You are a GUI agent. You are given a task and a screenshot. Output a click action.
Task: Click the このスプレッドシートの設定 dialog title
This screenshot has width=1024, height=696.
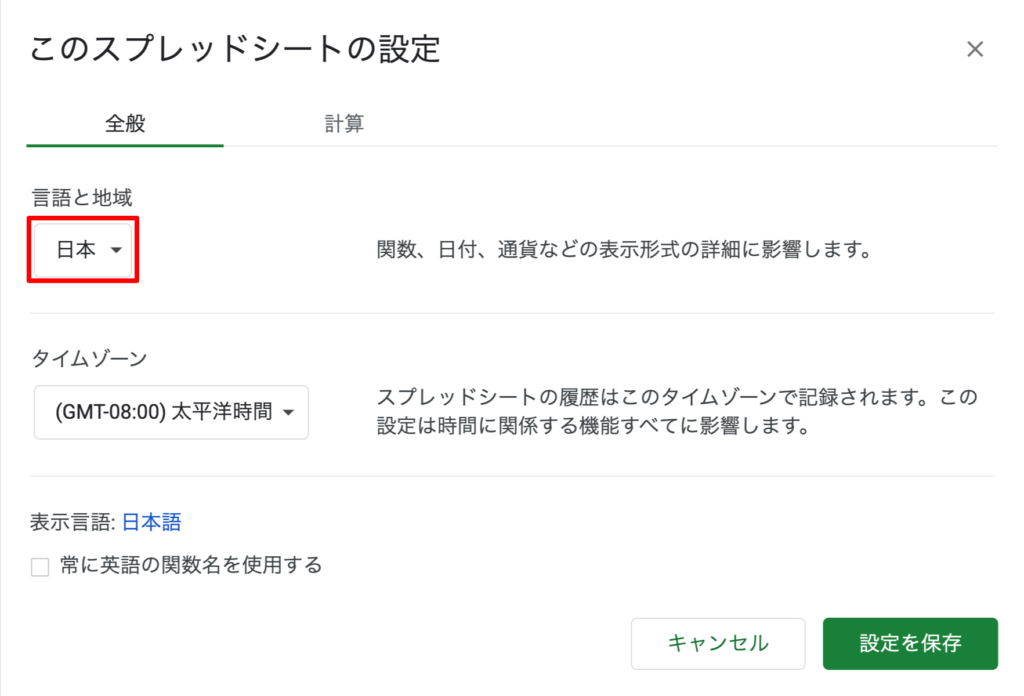(235, 49)
